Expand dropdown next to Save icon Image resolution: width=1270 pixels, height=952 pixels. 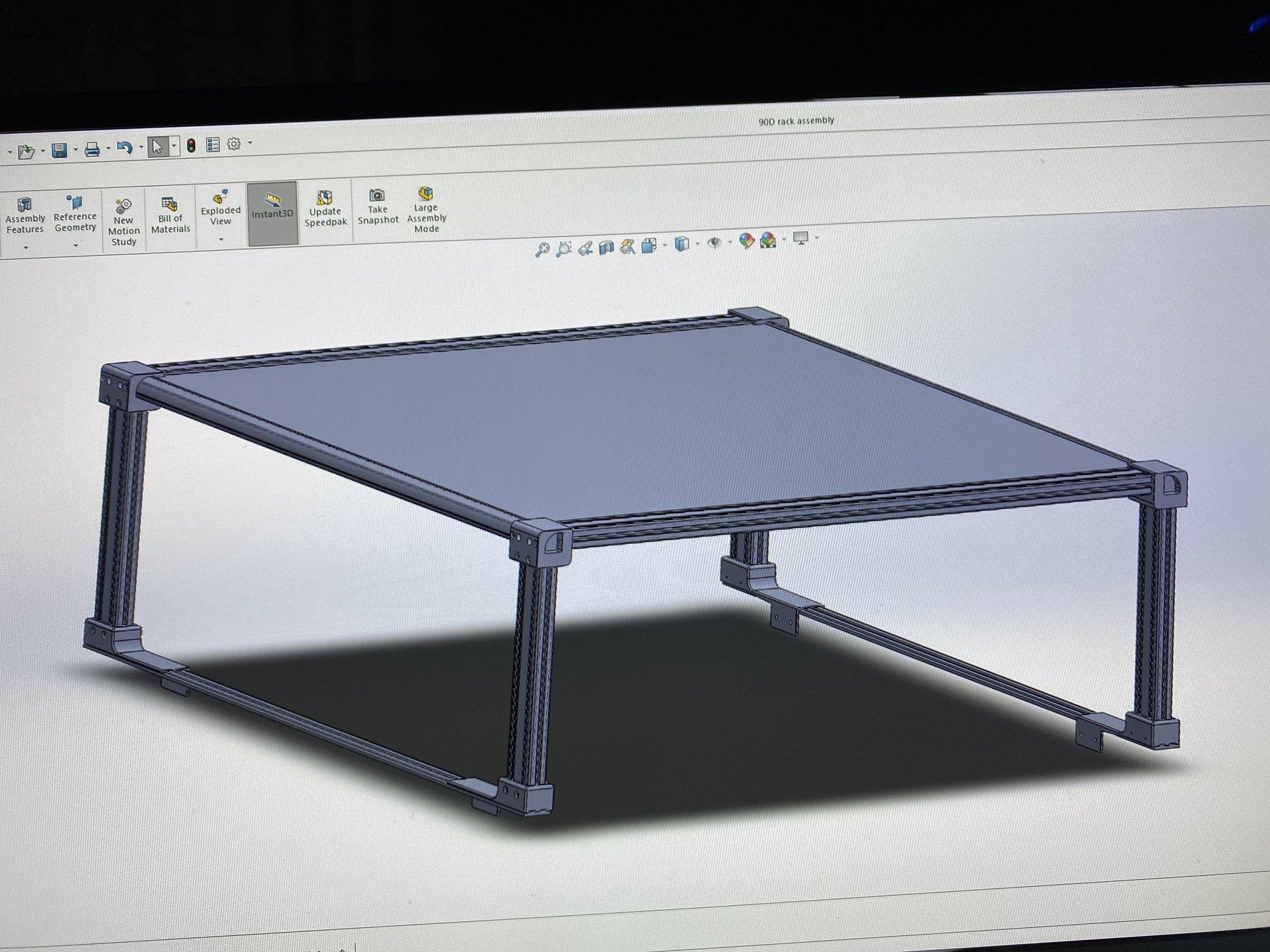coord(75,150)
